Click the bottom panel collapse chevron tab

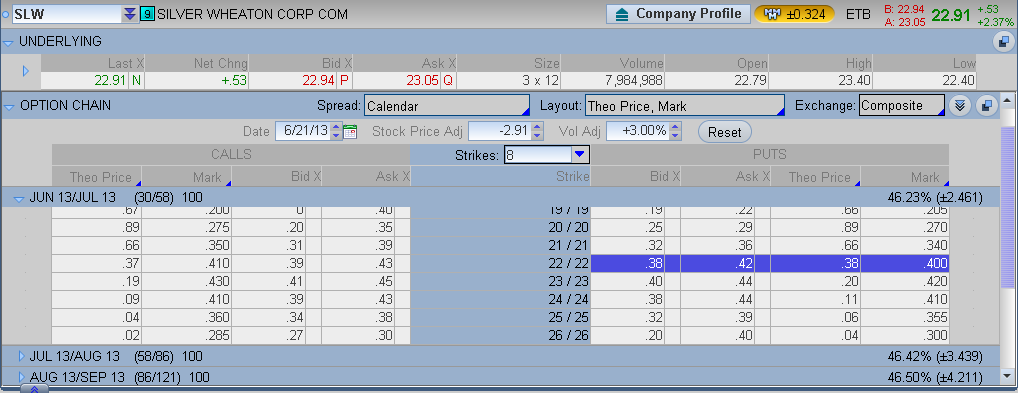pyautogui.click(x=35, y=388)
